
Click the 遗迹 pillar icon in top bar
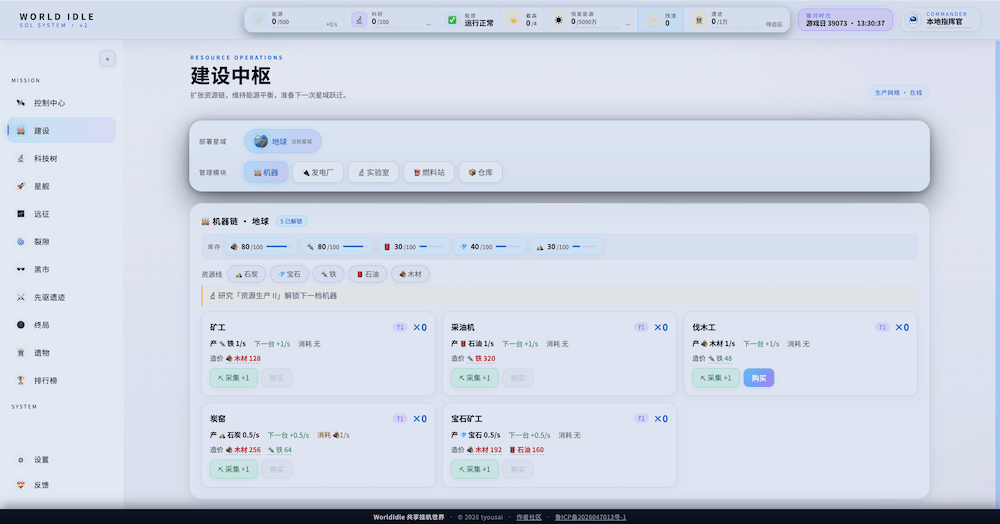699,20
